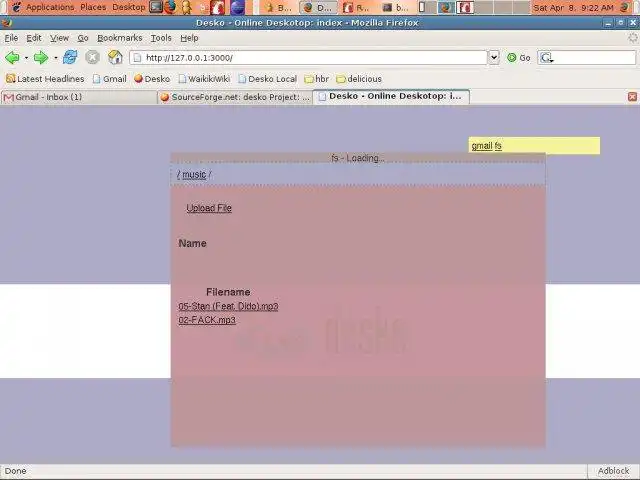Image resolution: width=640 pixels, height=480 pixels.
Task: Expand the URL bar history dropdown
Action: click(x=494, y=58)
